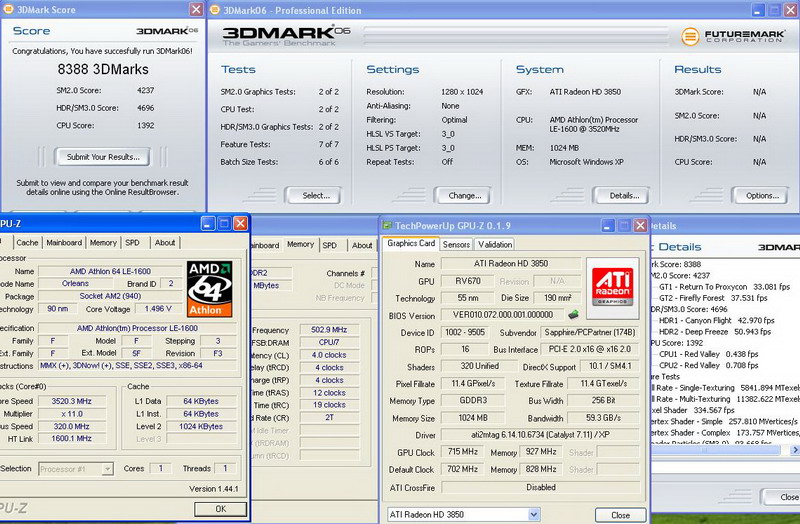Click the Futuremark orange logo icon
This screenshot has width=800, height=524.
[x=690, y=36]
